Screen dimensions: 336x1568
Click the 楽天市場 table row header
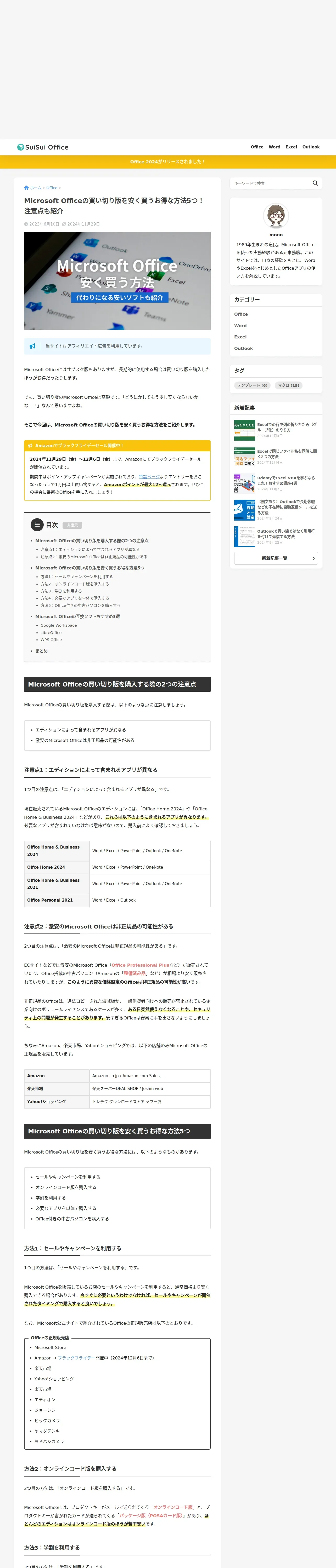pyautogui.click(x=57, y=1089)
